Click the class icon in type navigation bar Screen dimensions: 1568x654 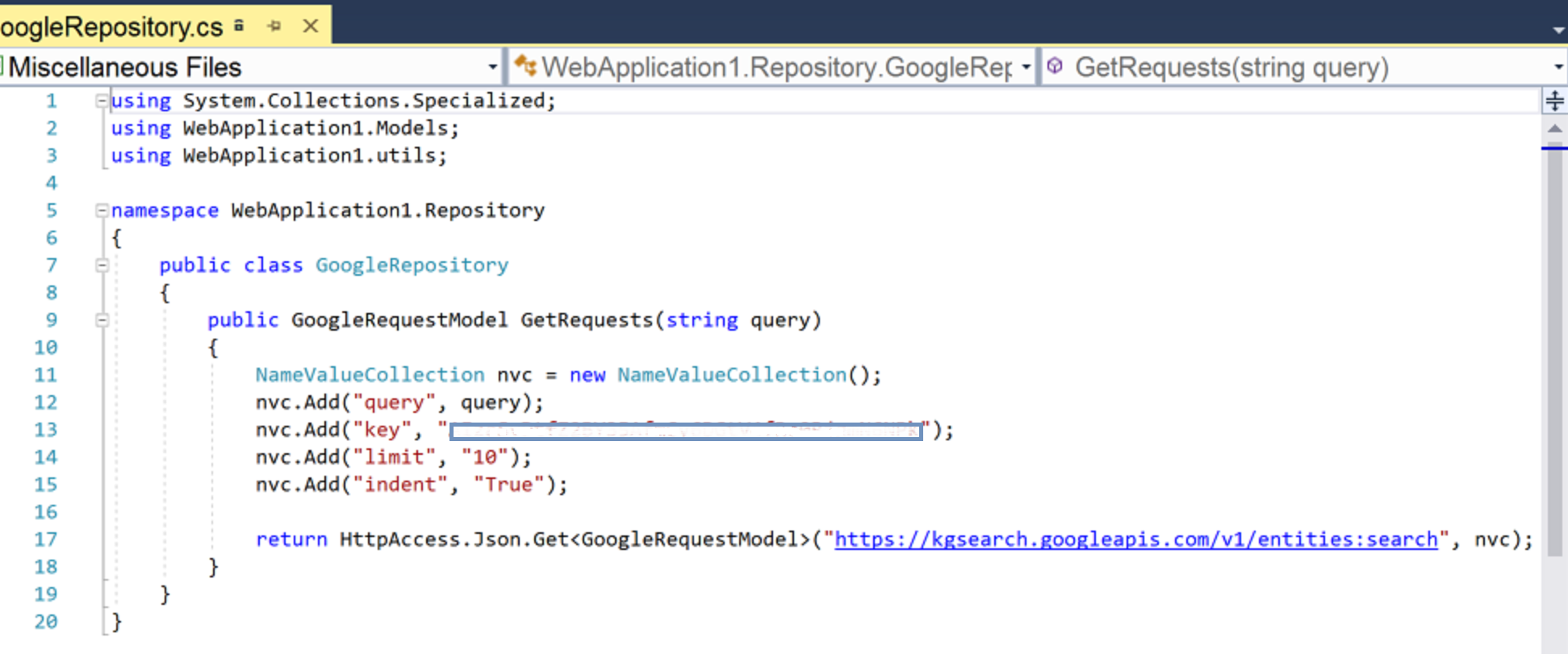525,65
